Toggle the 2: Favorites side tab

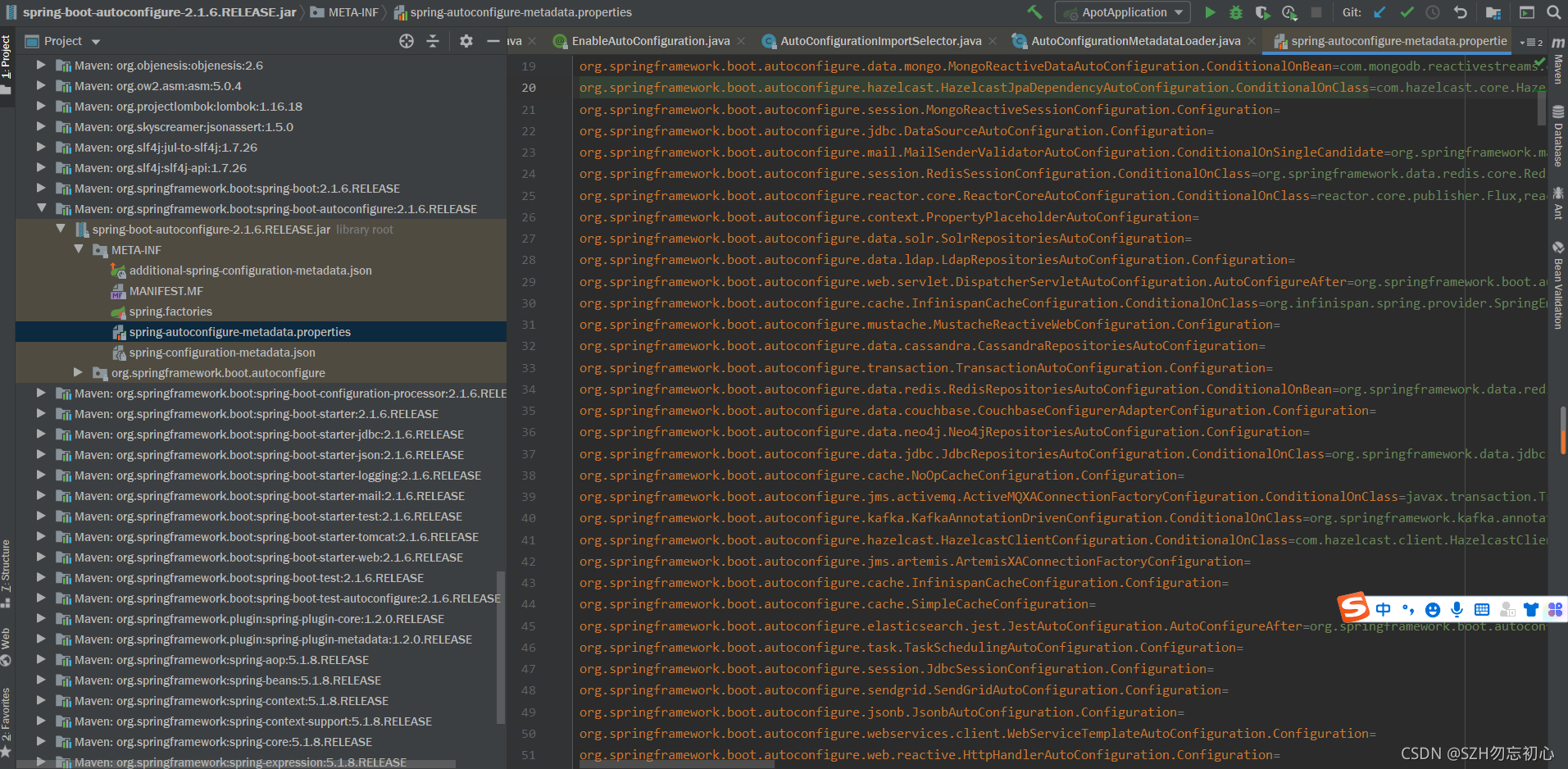(7, 721)
